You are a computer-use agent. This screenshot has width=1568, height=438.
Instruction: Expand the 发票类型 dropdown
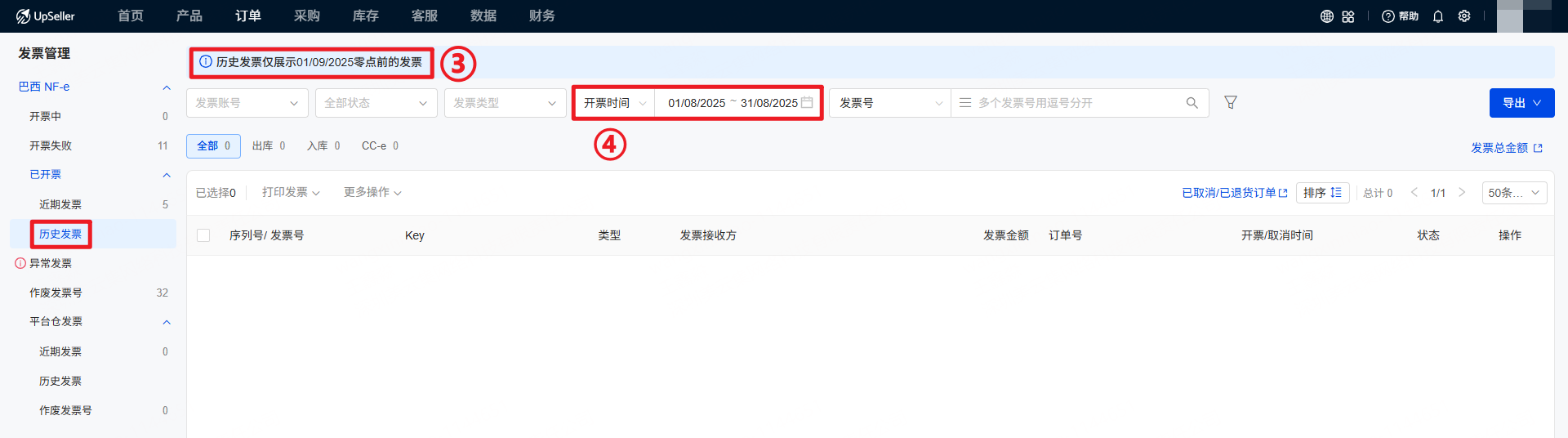pos(505,103)
